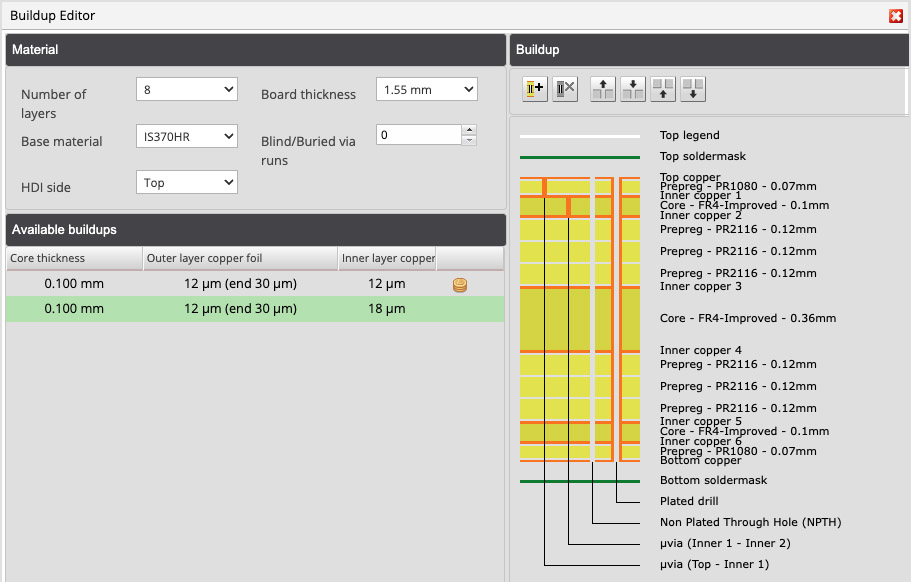Decrease Blind/Buried via runs with down arrow

[470, 140]
